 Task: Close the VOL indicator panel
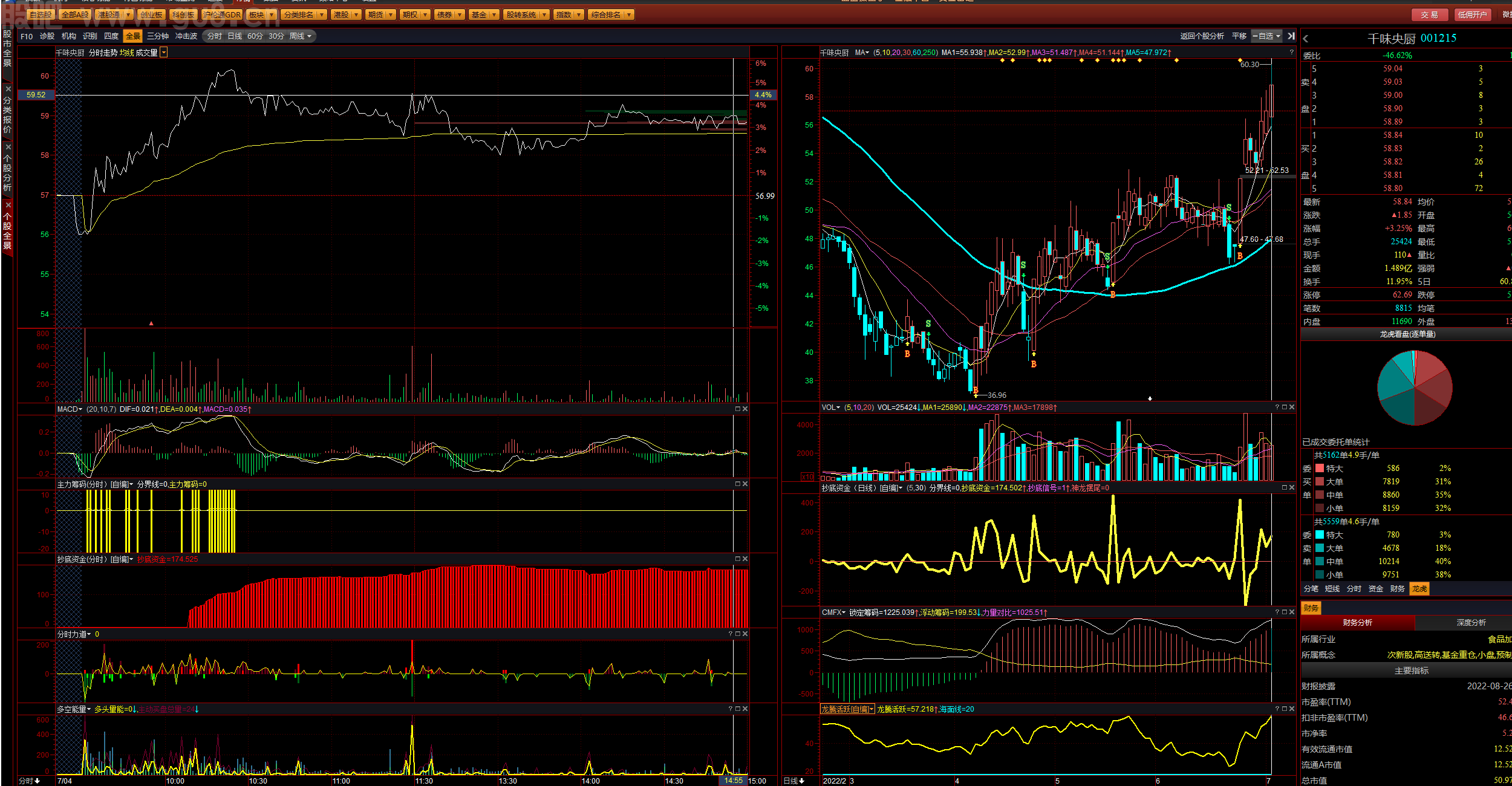pos(1292,407)
